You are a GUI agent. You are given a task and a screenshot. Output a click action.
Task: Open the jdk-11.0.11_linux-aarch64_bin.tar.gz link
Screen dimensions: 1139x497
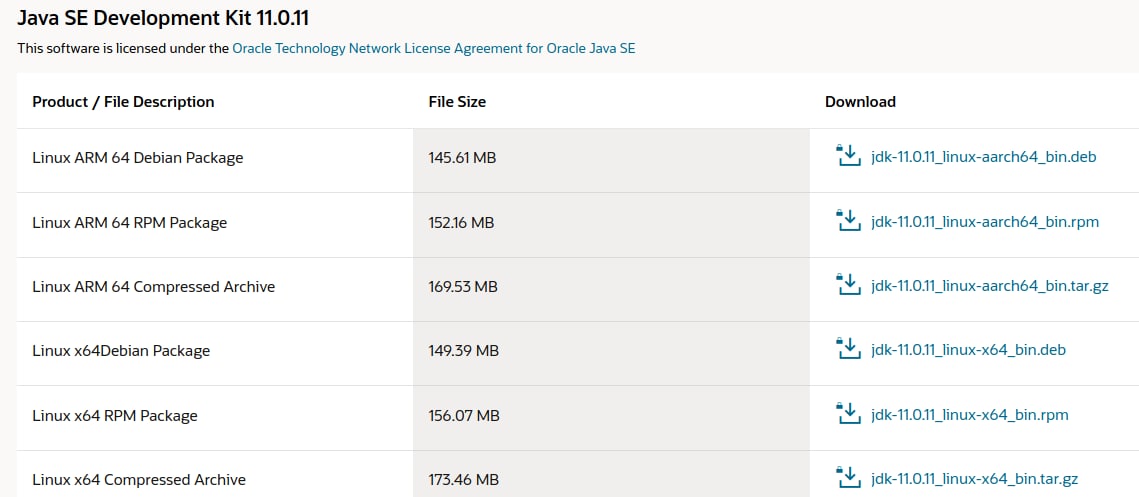click(x=989, y=286)
